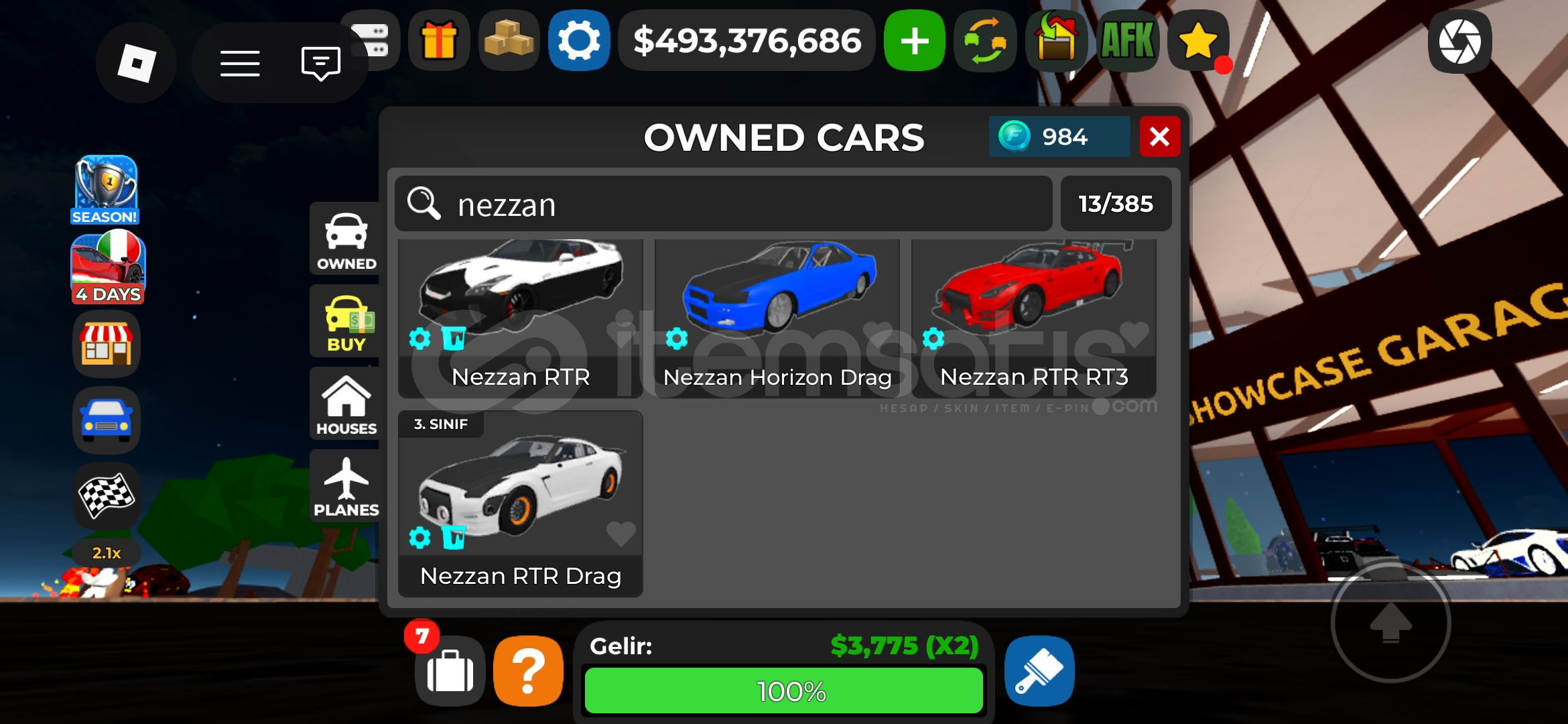Toggle favorite heart on Nezzan RTR Drag
Viewport: 1568px width, 724px height.
pos(620,534)
